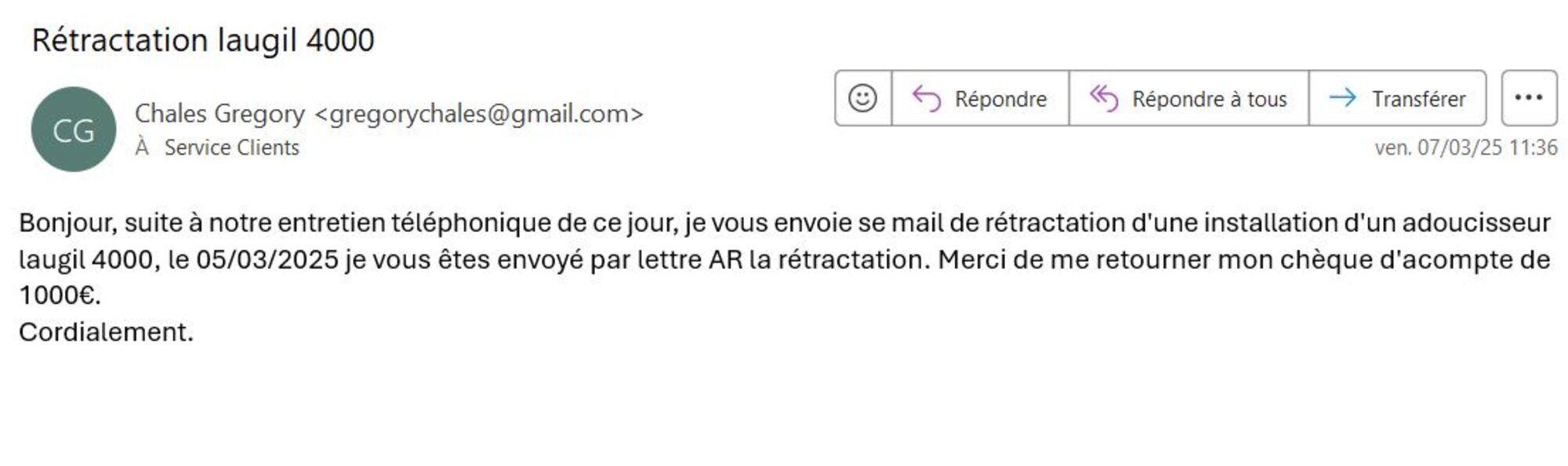Click the 1000€ amount in the message
The width and height of the screenshot is (1568, 466).
pos(59,296)
